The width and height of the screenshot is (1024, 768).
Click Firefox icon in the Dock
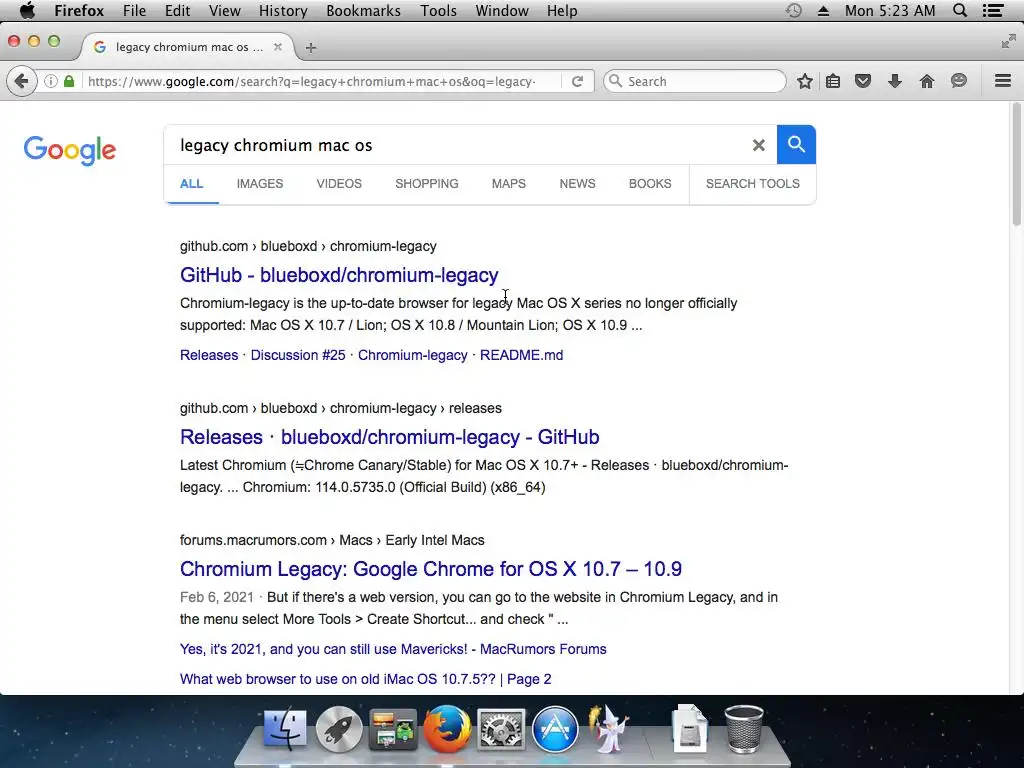447,729
